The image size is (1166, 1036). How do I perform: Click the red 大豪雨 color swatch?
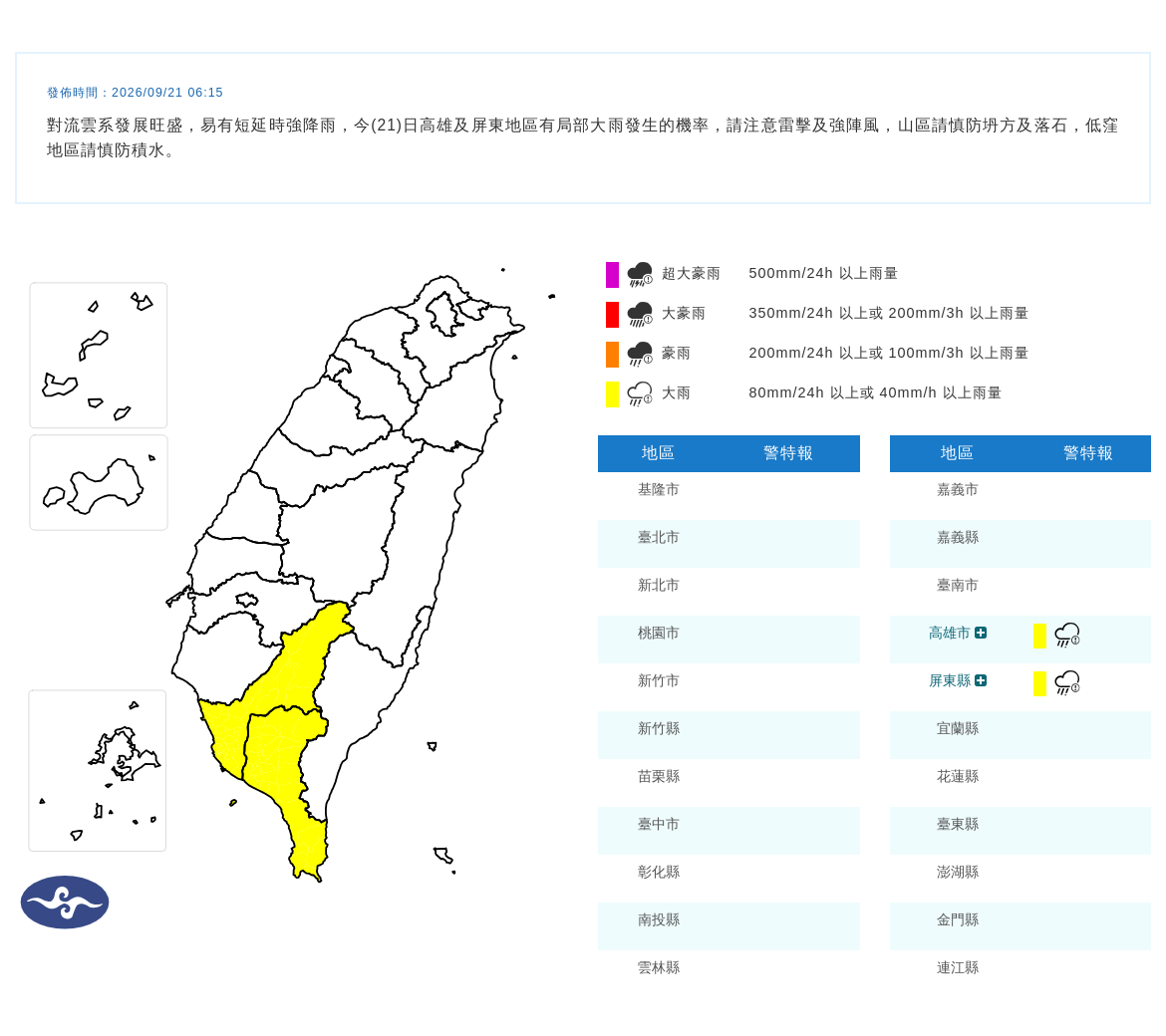(x=612, y=315)
